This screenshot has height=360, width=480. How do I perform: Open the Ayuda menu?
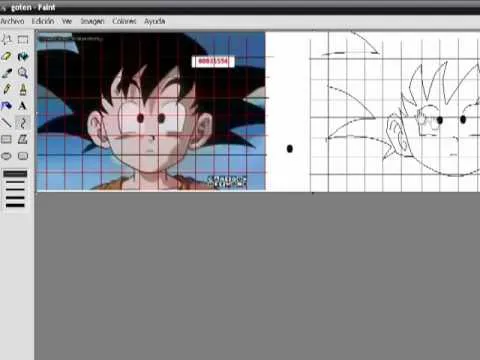[x=155, y=21]
